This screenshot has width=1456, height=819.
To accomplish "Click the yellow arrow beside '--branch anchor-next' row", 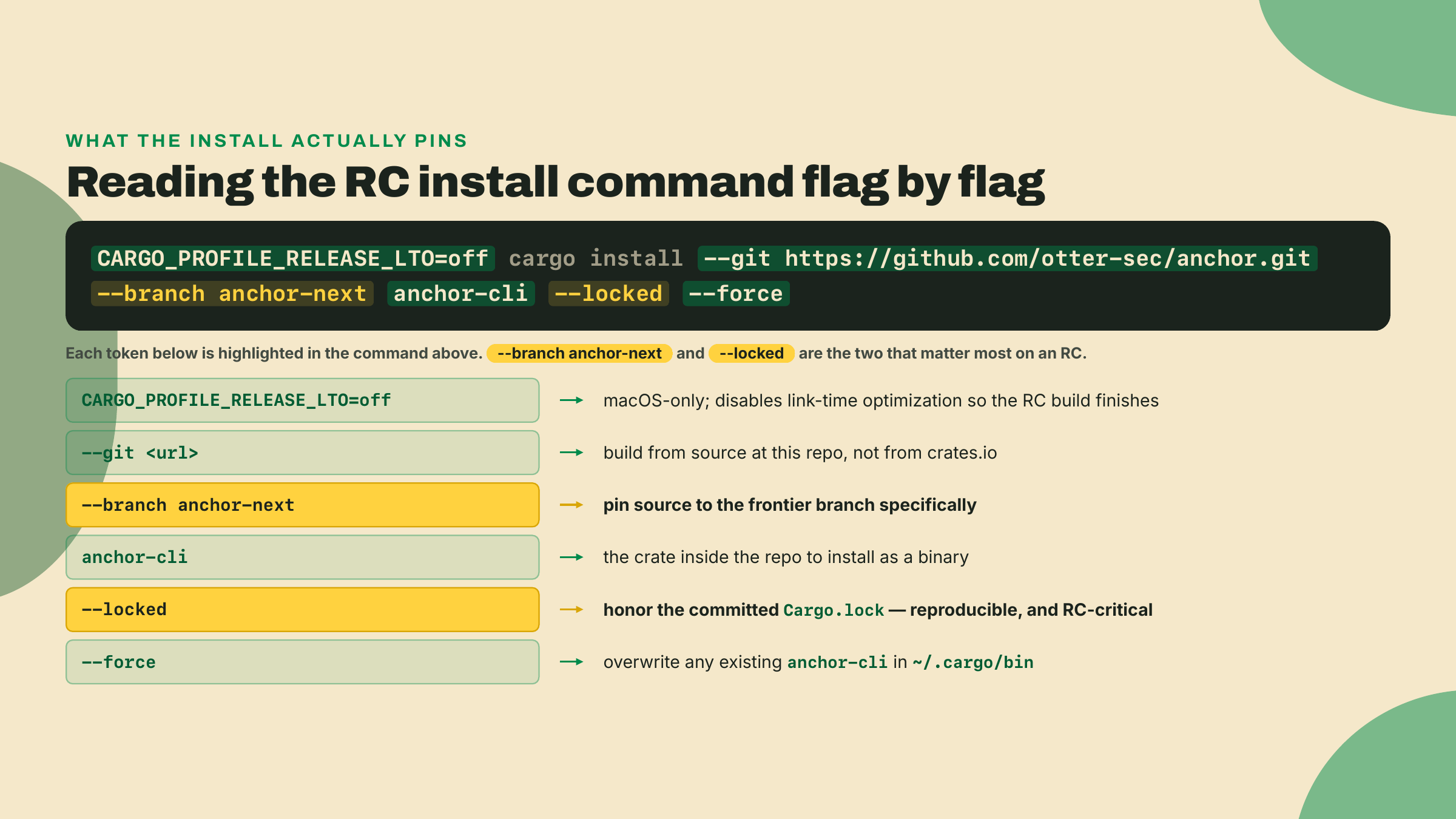I will coord(571,505).
